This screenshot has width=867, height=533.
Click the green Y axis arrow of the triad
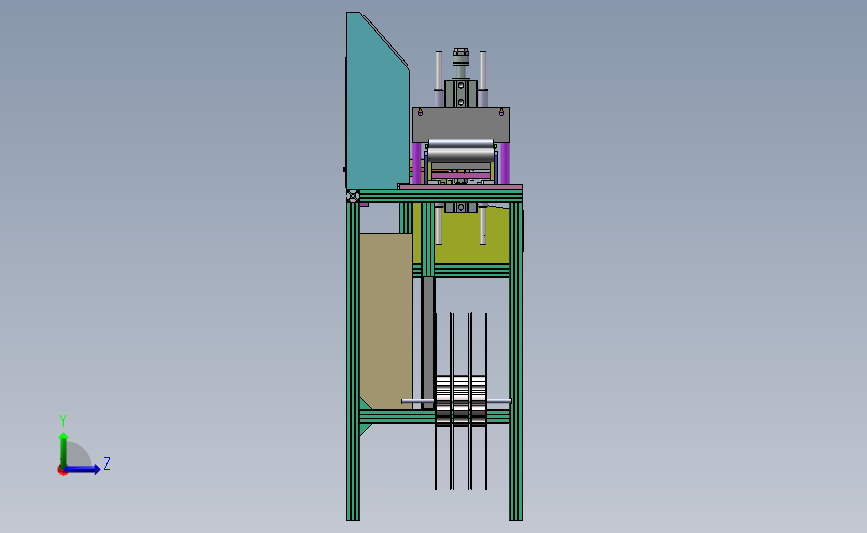[x=64, y=449]
